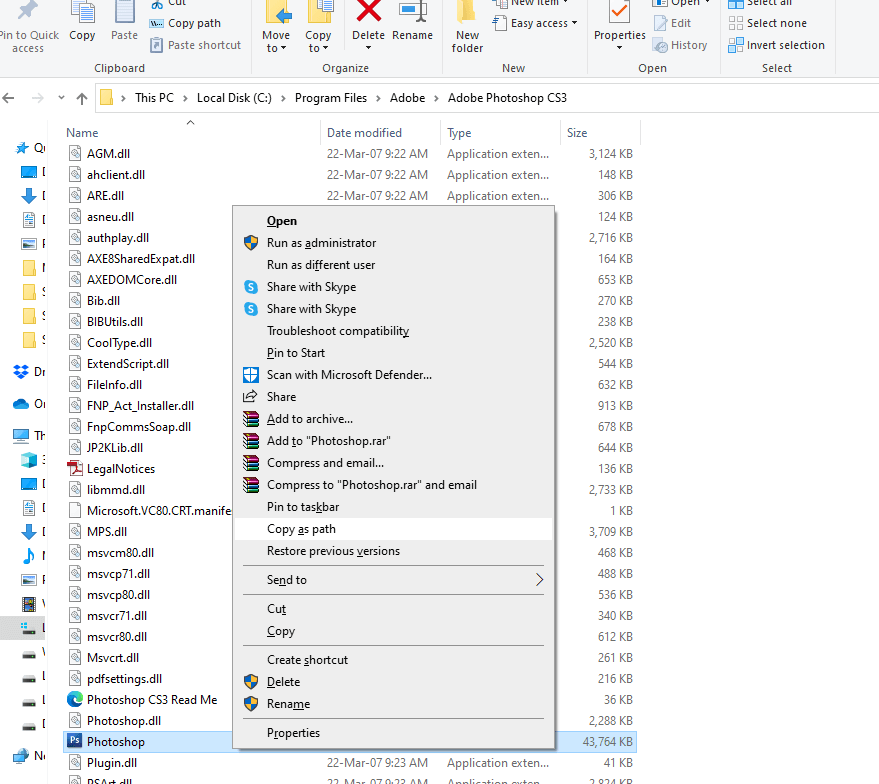Click the red Delete icon in ribbon
This screenshot has height=784, width=879.
coord(368,14)
